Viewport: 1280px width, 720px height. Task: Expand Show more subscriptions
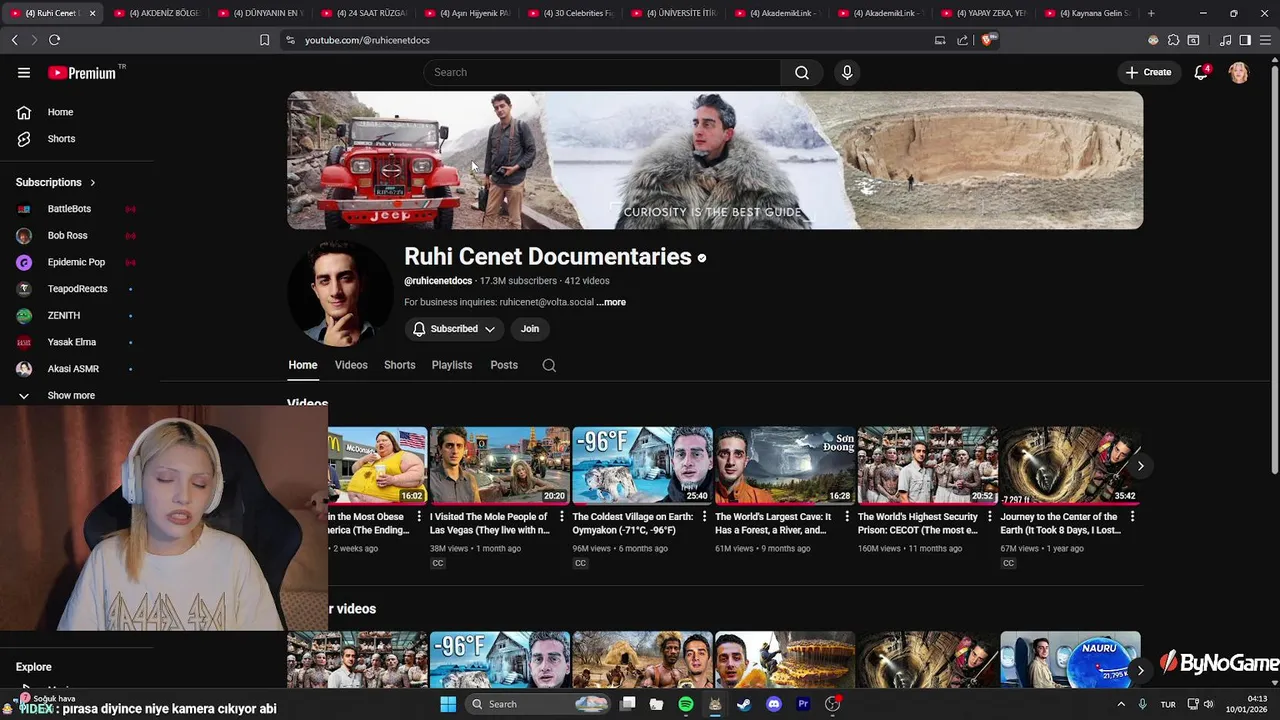pos(71,396)
